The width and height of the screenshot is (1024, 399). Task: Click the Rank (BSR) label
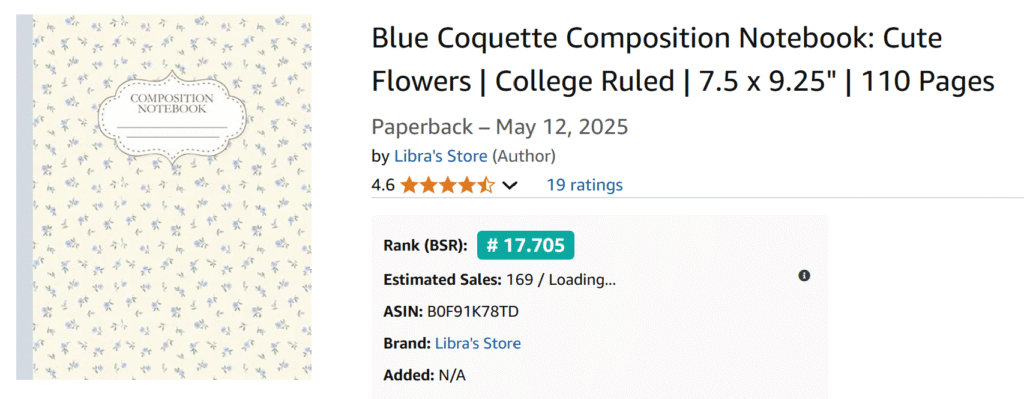(x=426, y=246)
